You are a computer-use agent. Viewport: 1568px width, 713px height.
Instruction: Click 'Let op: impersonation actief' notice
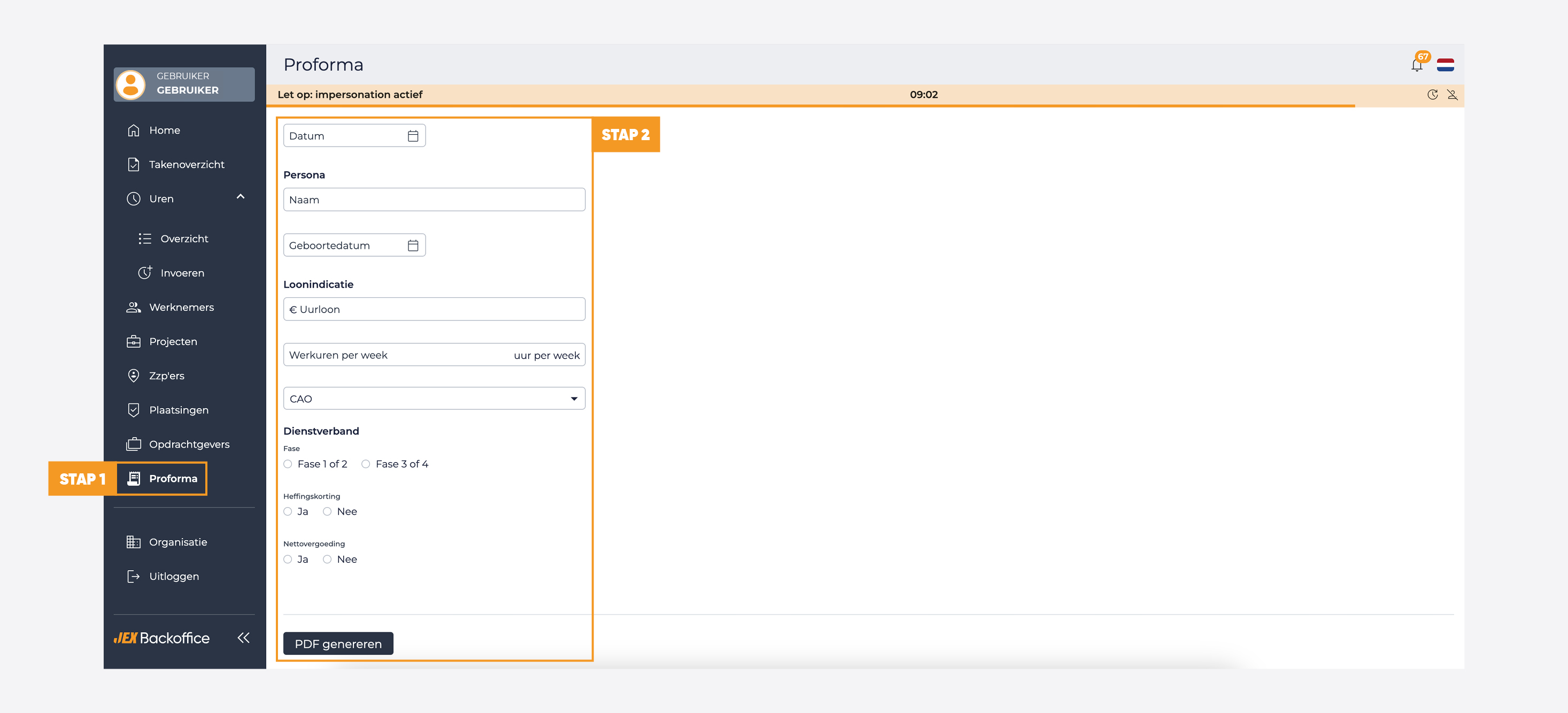[350, 94]
